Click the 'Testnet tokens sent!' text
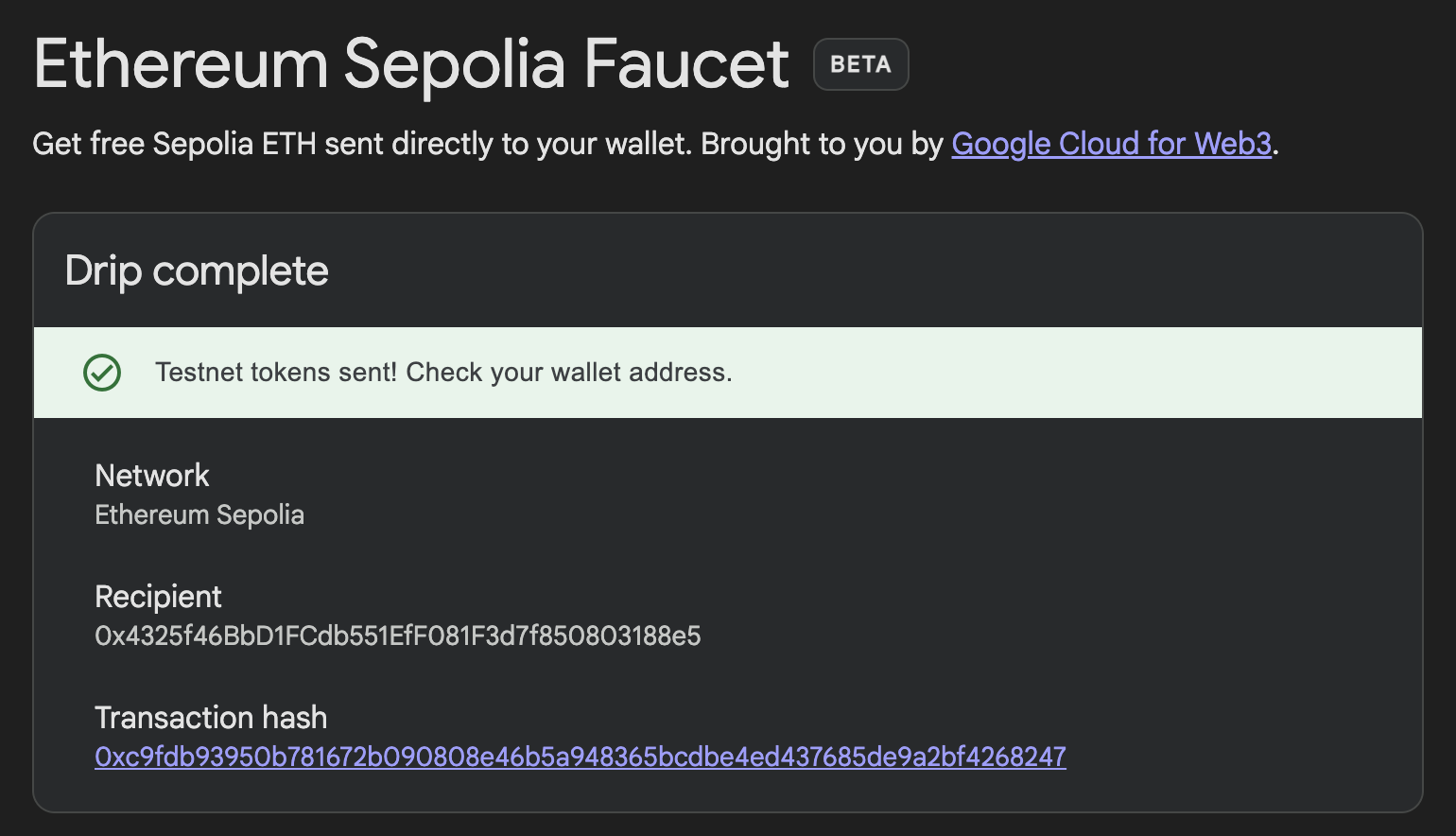The image size is (1456, 836). 276,373
